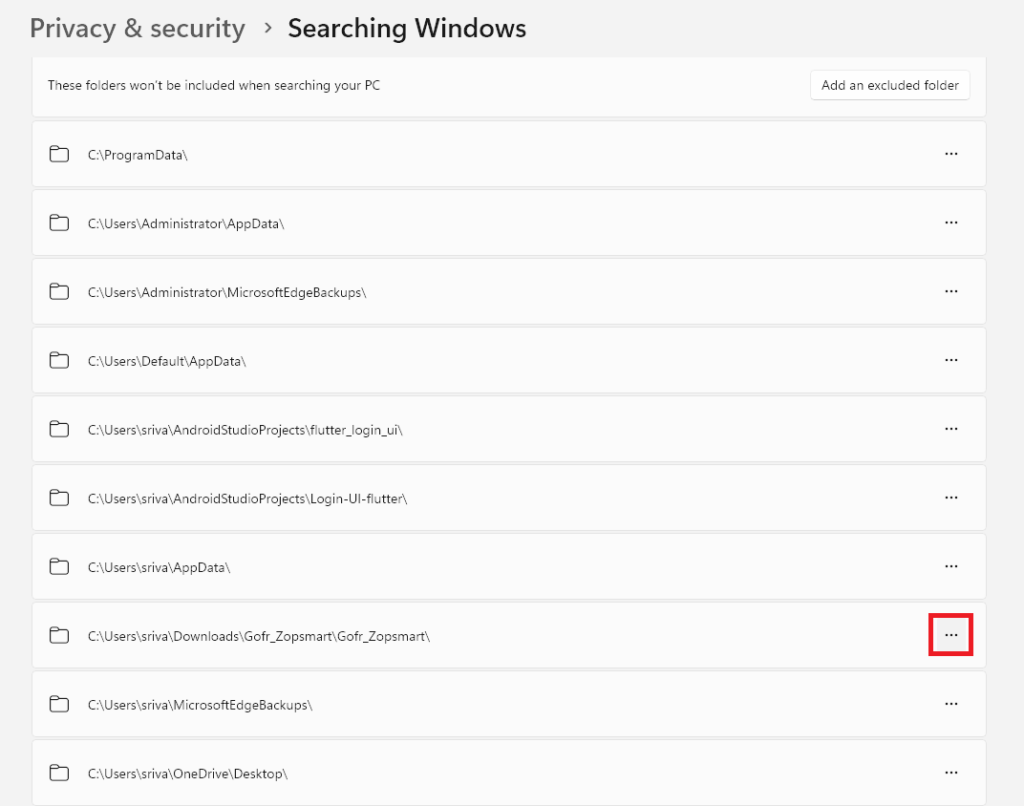The height and width of the screenshot is (806, 1024).
Task: Open more options for sriva\MicrosoftEdgeBackups folder
Action: pyautogui.click(x=951, y=704)
